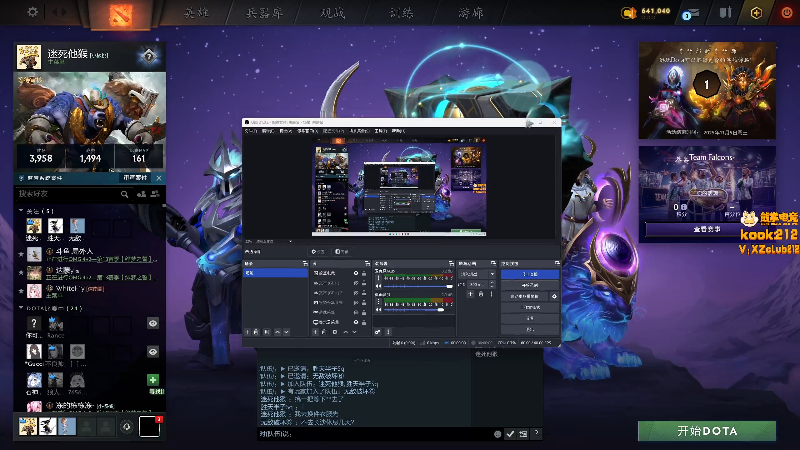The width and height of the screenshot is (800, 450).
Task: Switch to the 训练 learn tab
Action: coord(402,13)
